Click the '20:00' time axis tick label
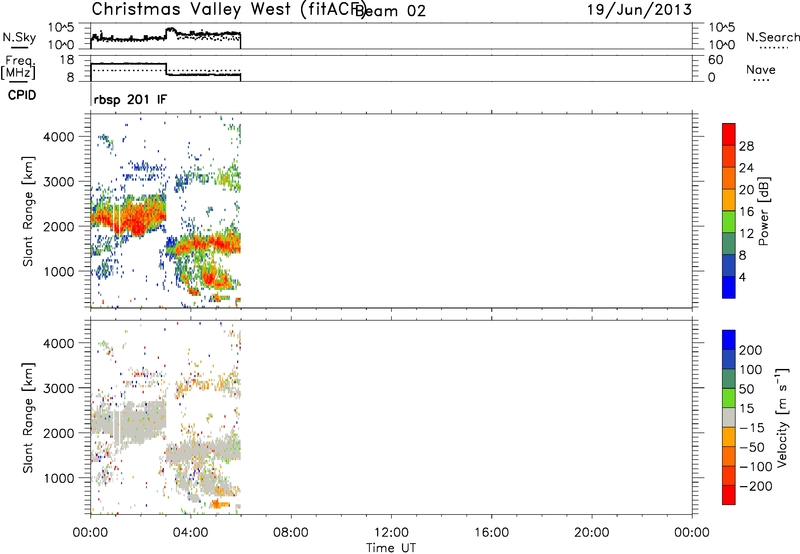The height and width of the screenshot is (554, 800). 592,533
